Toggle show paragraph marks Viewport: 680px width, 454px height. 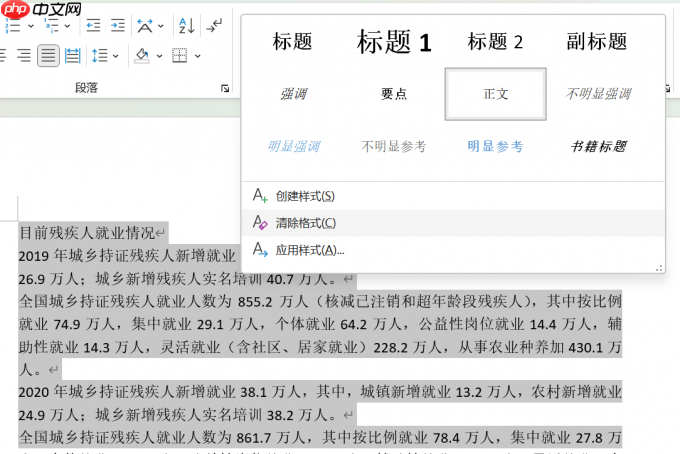pyautogui.click(x=214, y=26)
